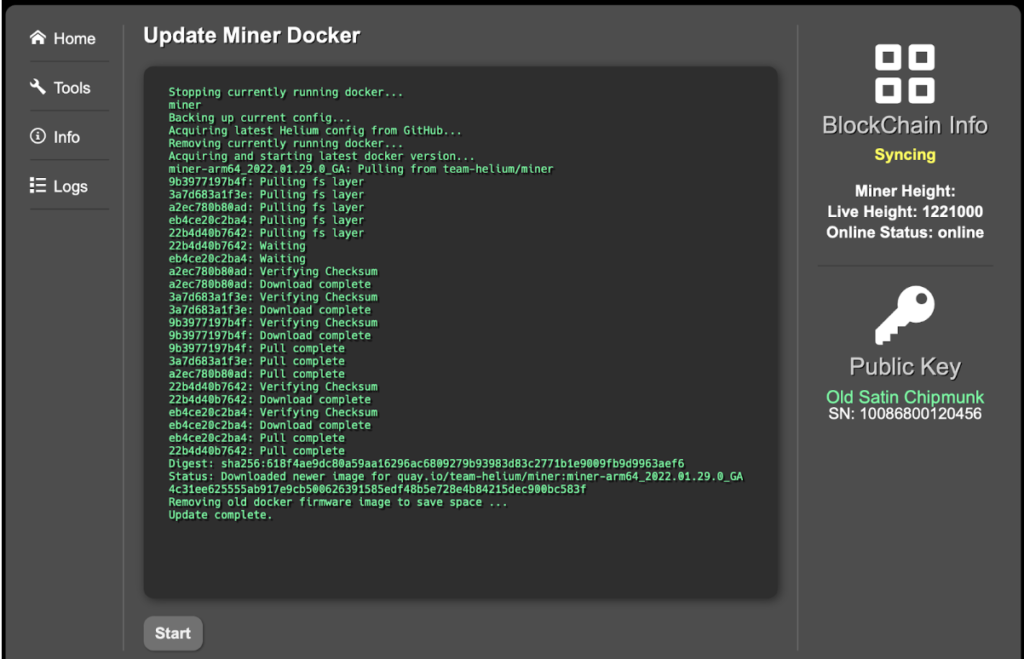Open the Info menu label
1024x659 pixels.
pyautogui.click(x=67, y=137)
